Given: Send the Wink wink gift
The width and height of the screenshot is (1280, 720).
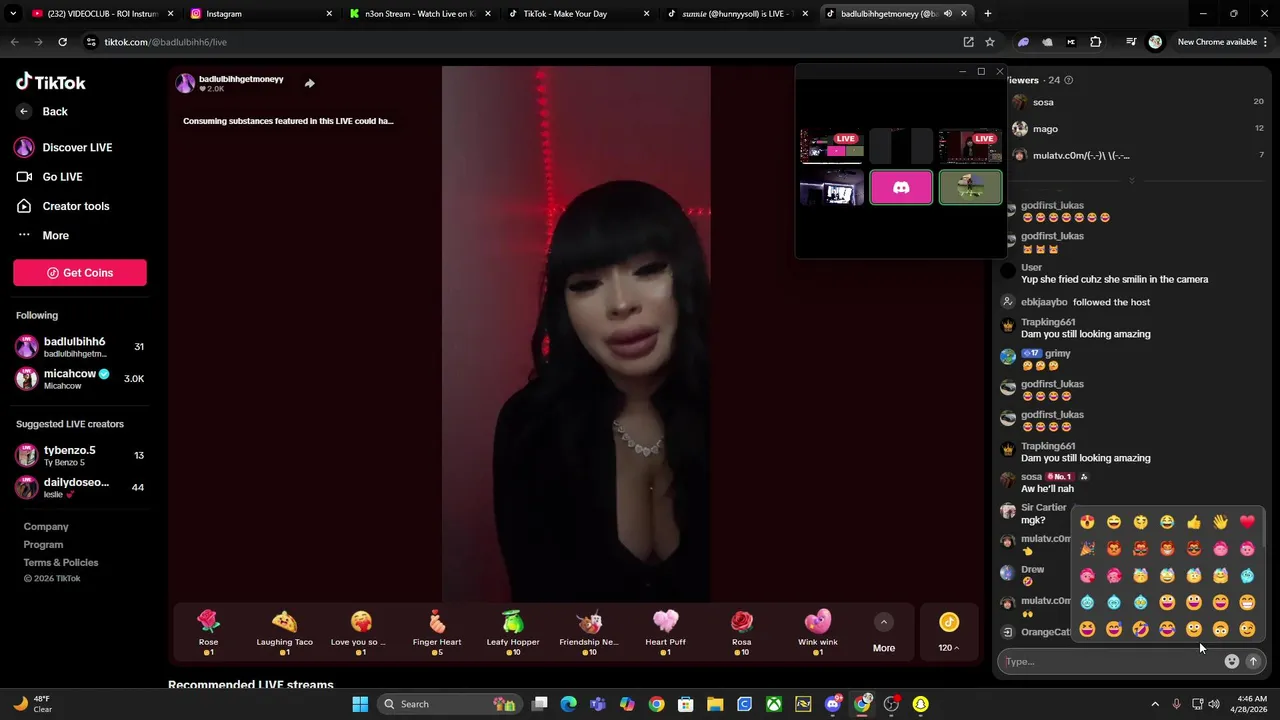Looking at the screenshot, I should [817, 632].
